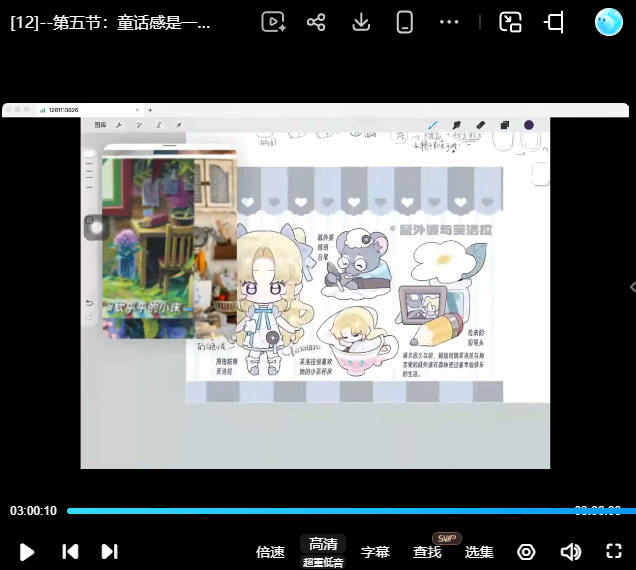Select the Procreate selection S tool in video
The width and height of the screenshot is (636, 570).
159,125
